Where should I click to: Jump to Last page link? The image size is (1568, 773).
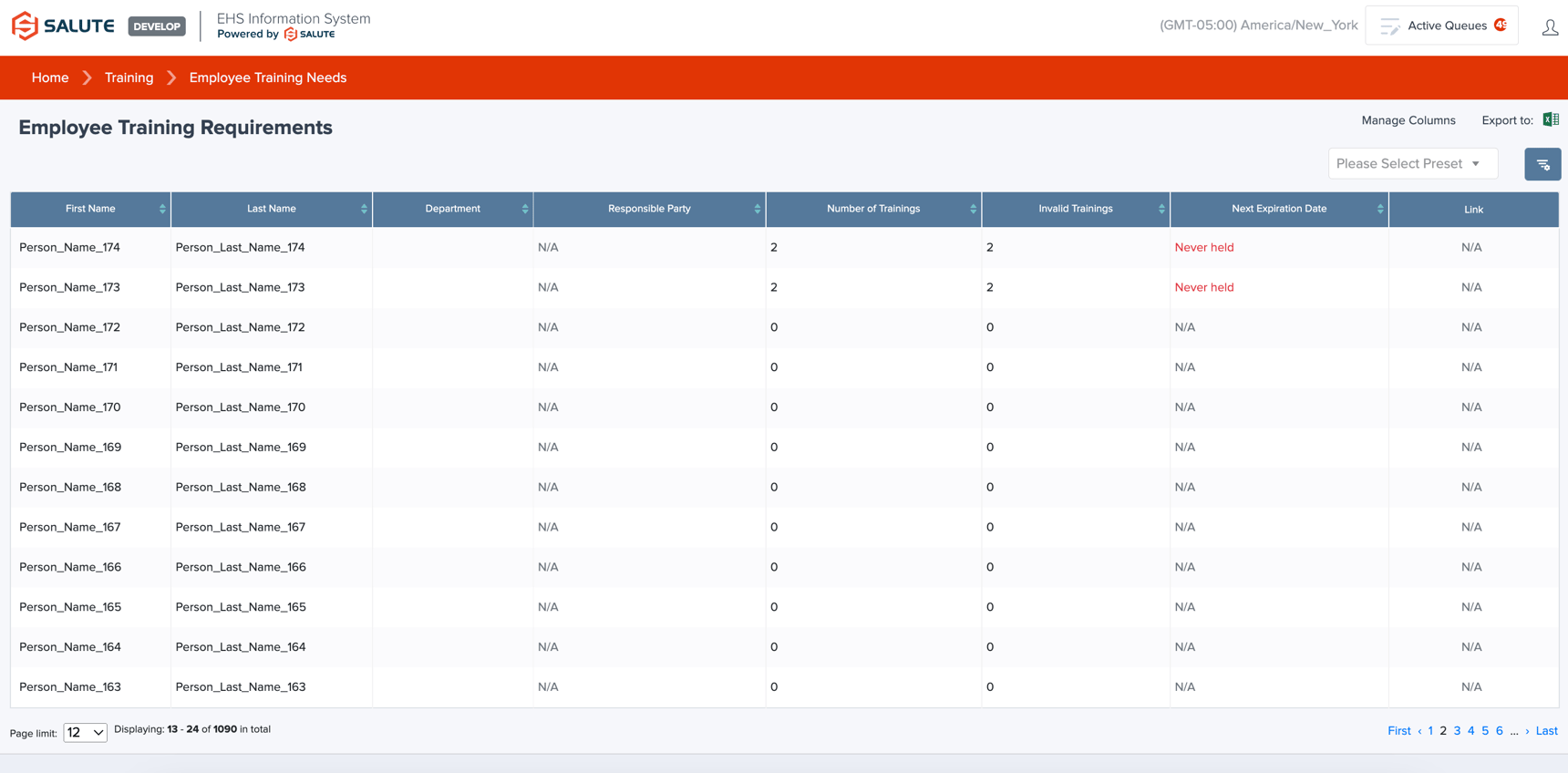click(x=1546, y=731)
